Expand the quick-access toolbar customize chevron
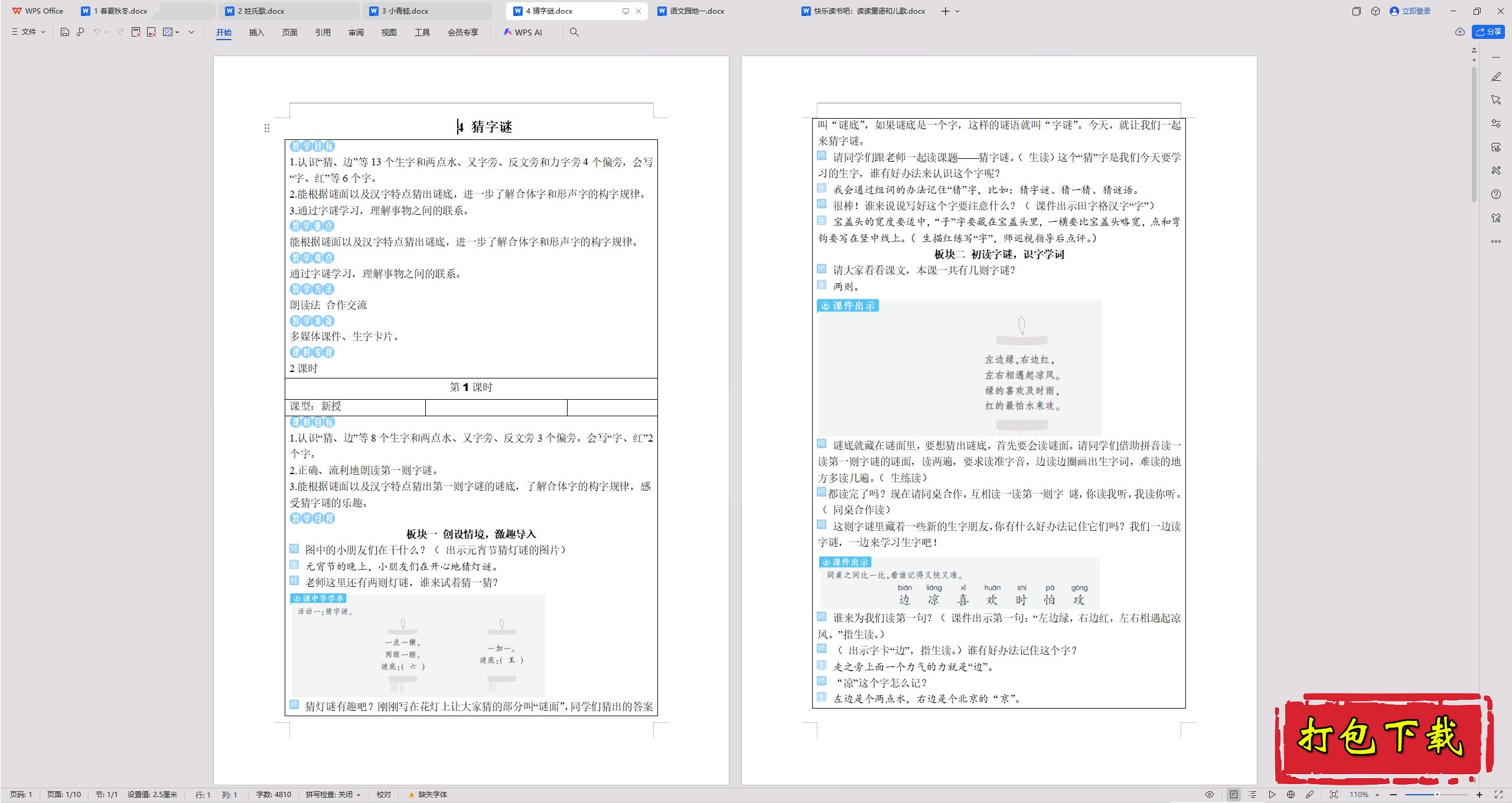 click(191, 32)
